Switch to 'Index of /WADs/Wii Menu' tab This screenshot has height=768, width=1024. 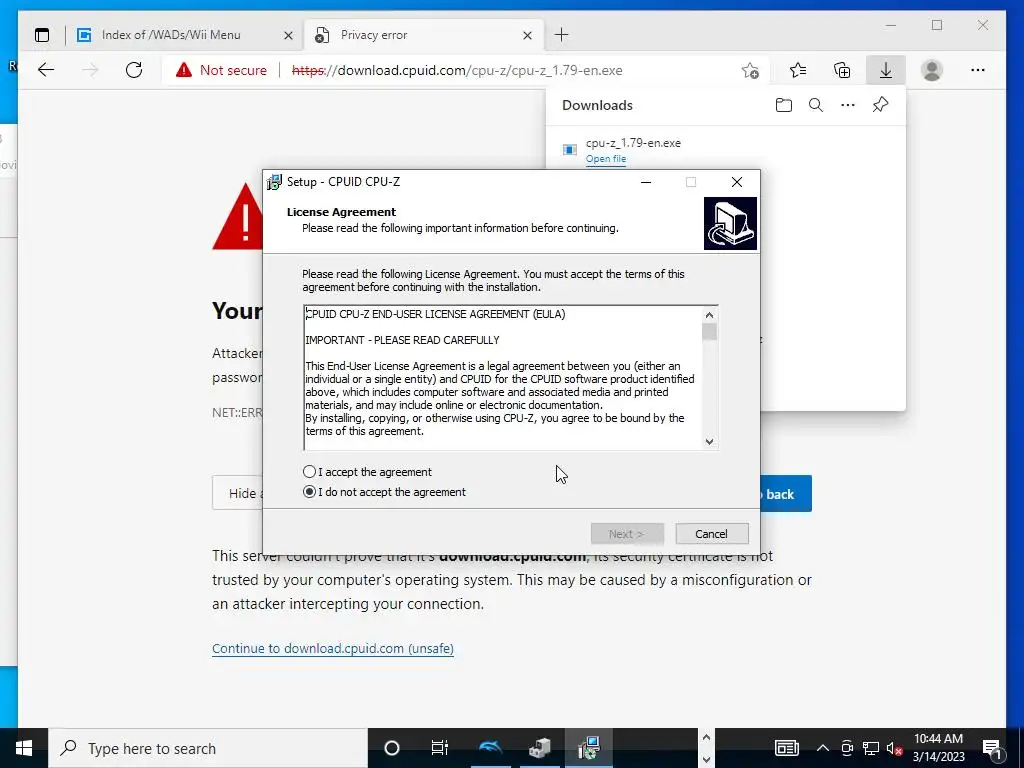point(171,35)
